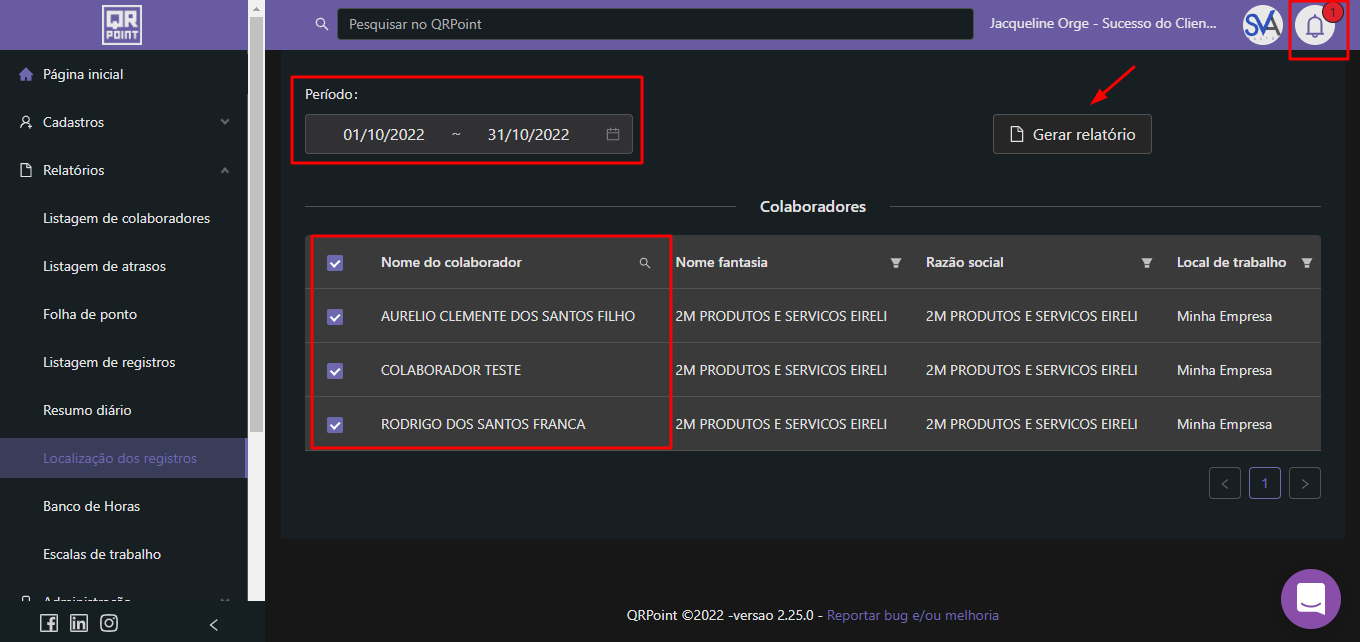Screen dimensions: 1360x642
Task: Open Reportar bug e/ou melhoria link
Action: (912, 615)
